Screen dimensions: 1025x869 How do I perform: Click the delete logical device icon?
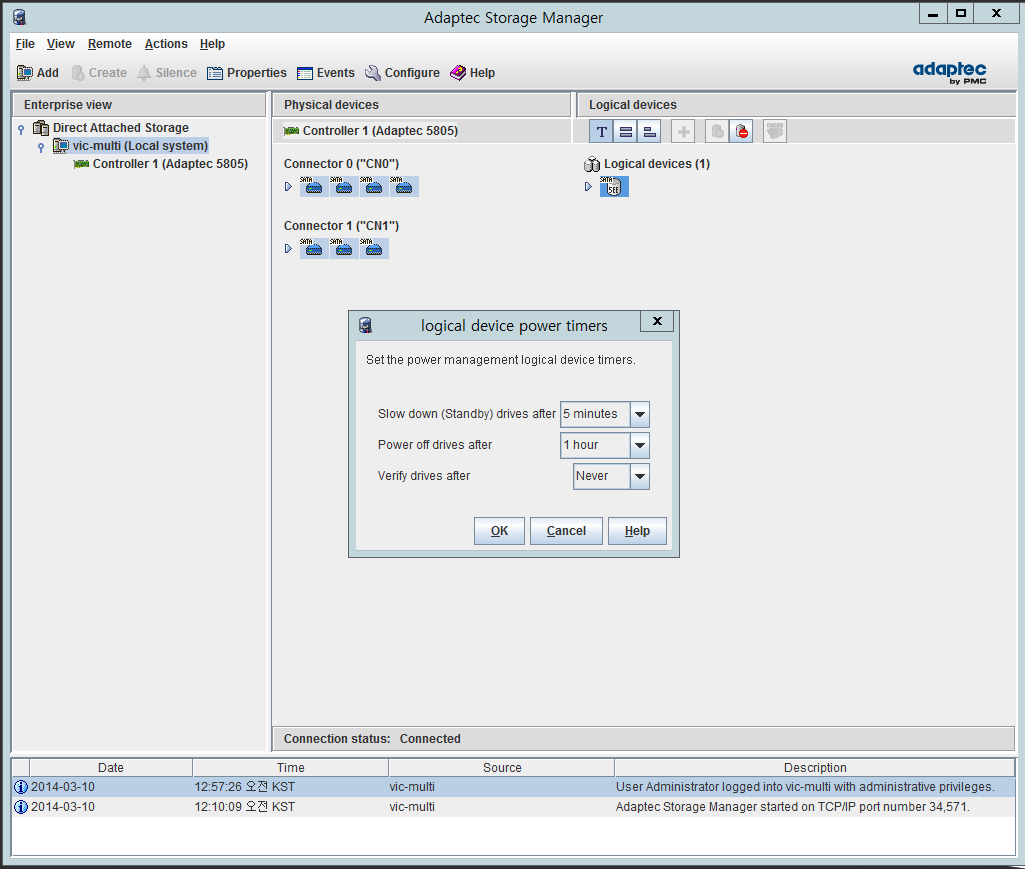pos(741,131)
